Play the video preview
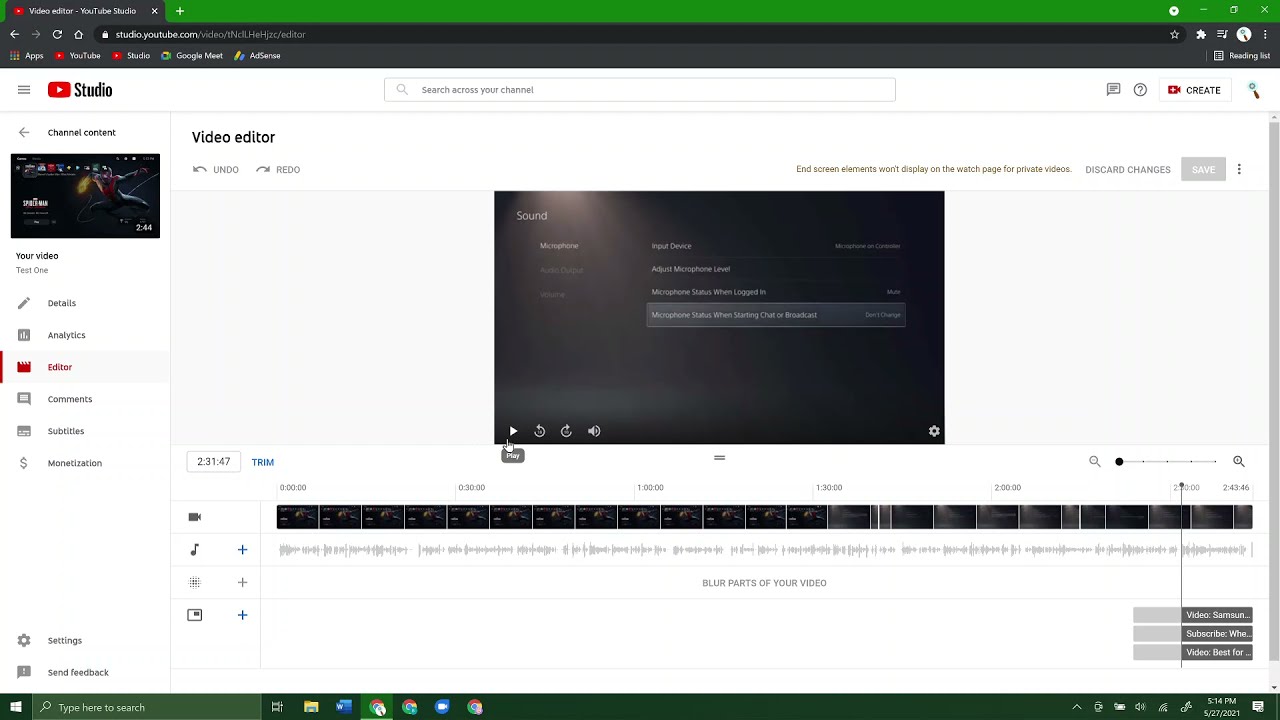 point(513,431)
